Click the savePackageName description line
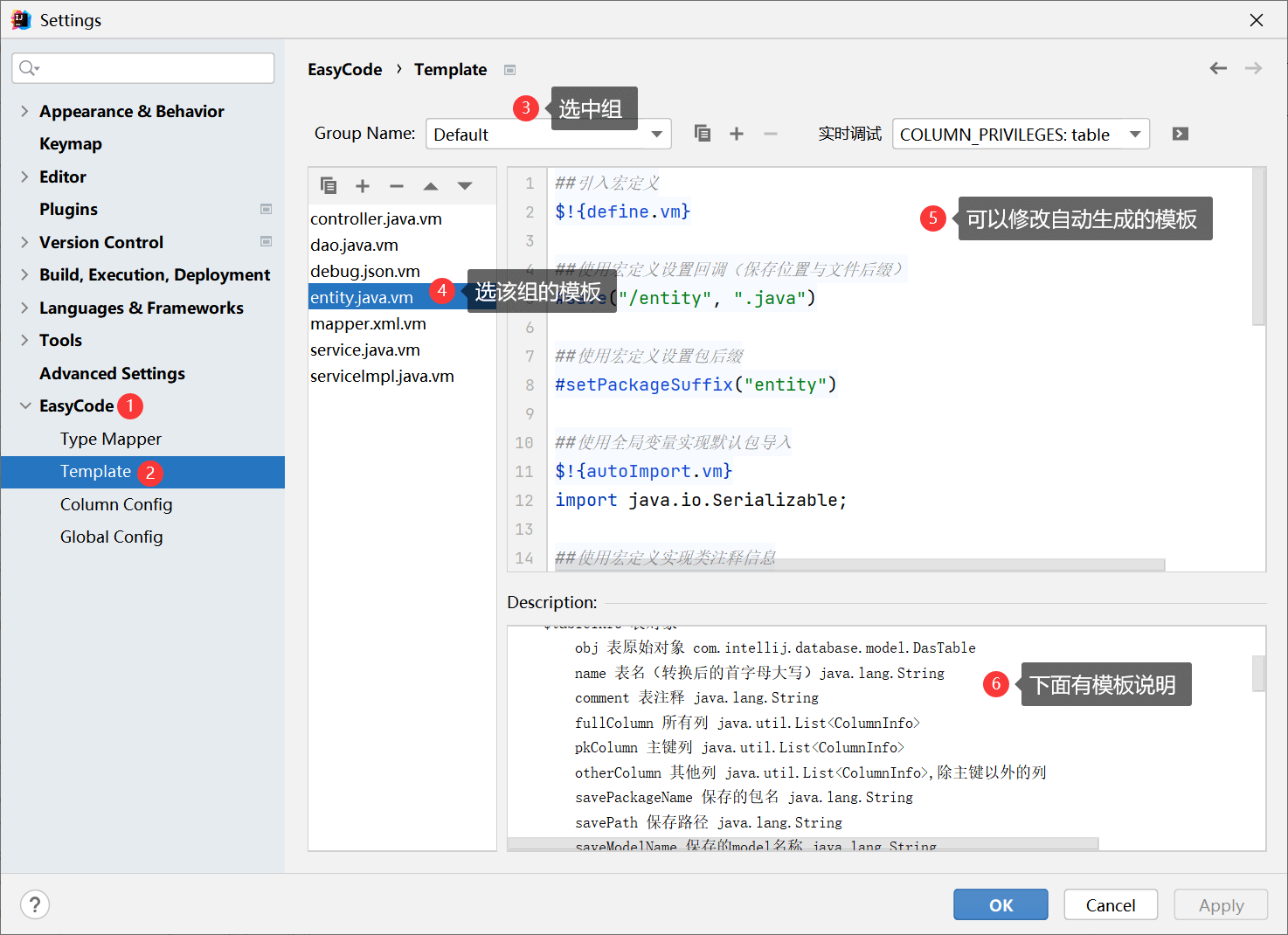Image resolution: width=1288 pixels, height=935 pixels. tap(744, 797)
